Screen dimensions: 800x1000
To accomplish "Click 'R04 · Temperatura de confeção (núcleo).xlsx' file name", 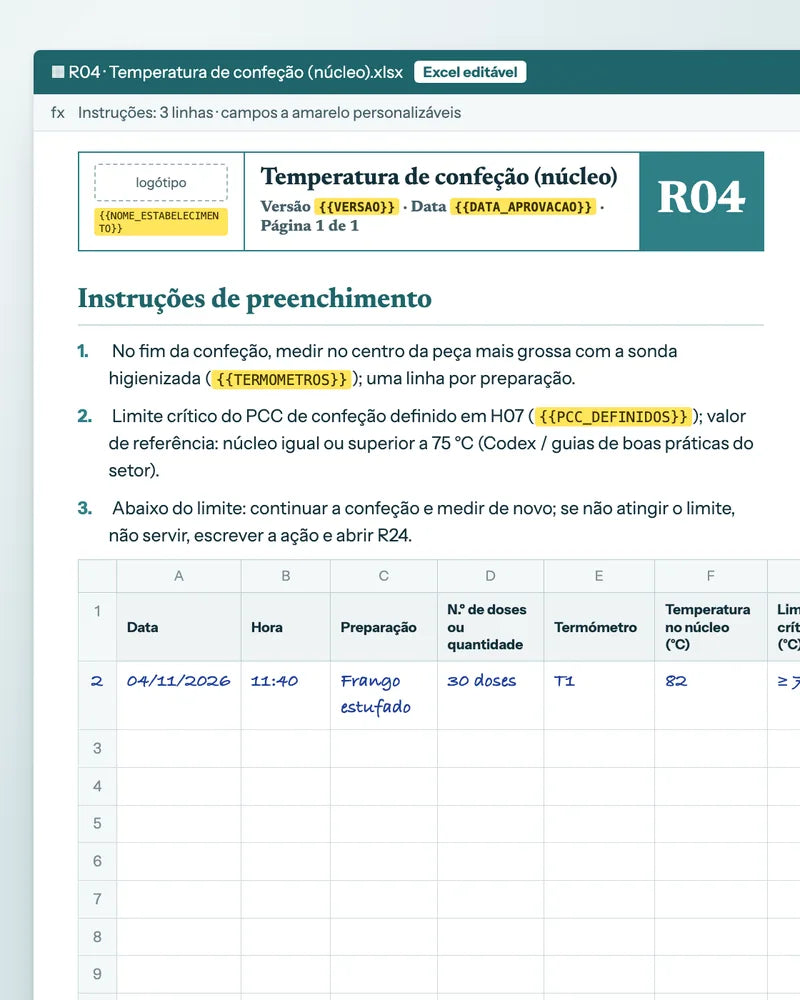I will pos(235,72).
